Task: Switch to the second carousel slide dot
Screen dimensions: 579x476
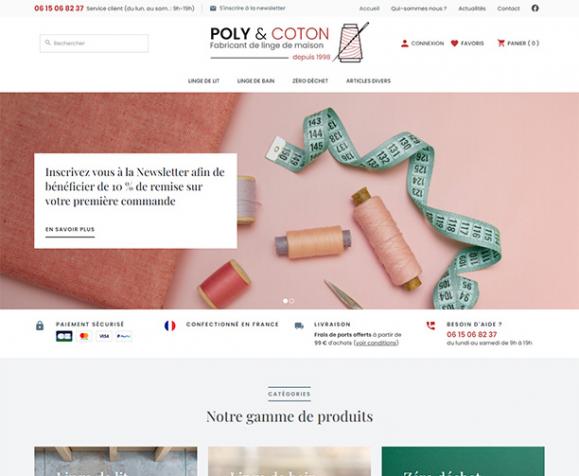Action: pyautogui.click(x=292, y=301)
